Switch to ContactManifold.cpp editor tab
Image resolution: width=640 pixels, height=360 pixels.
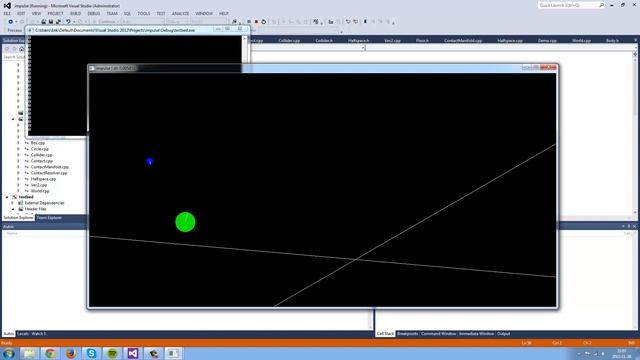point(463,40)
